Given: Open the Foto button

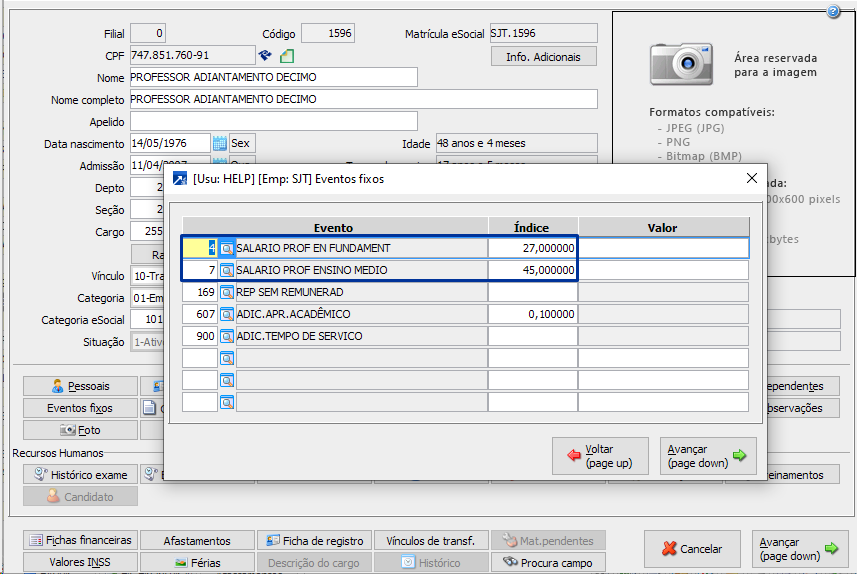Looking at the screenshot, I should coord(80,430).
